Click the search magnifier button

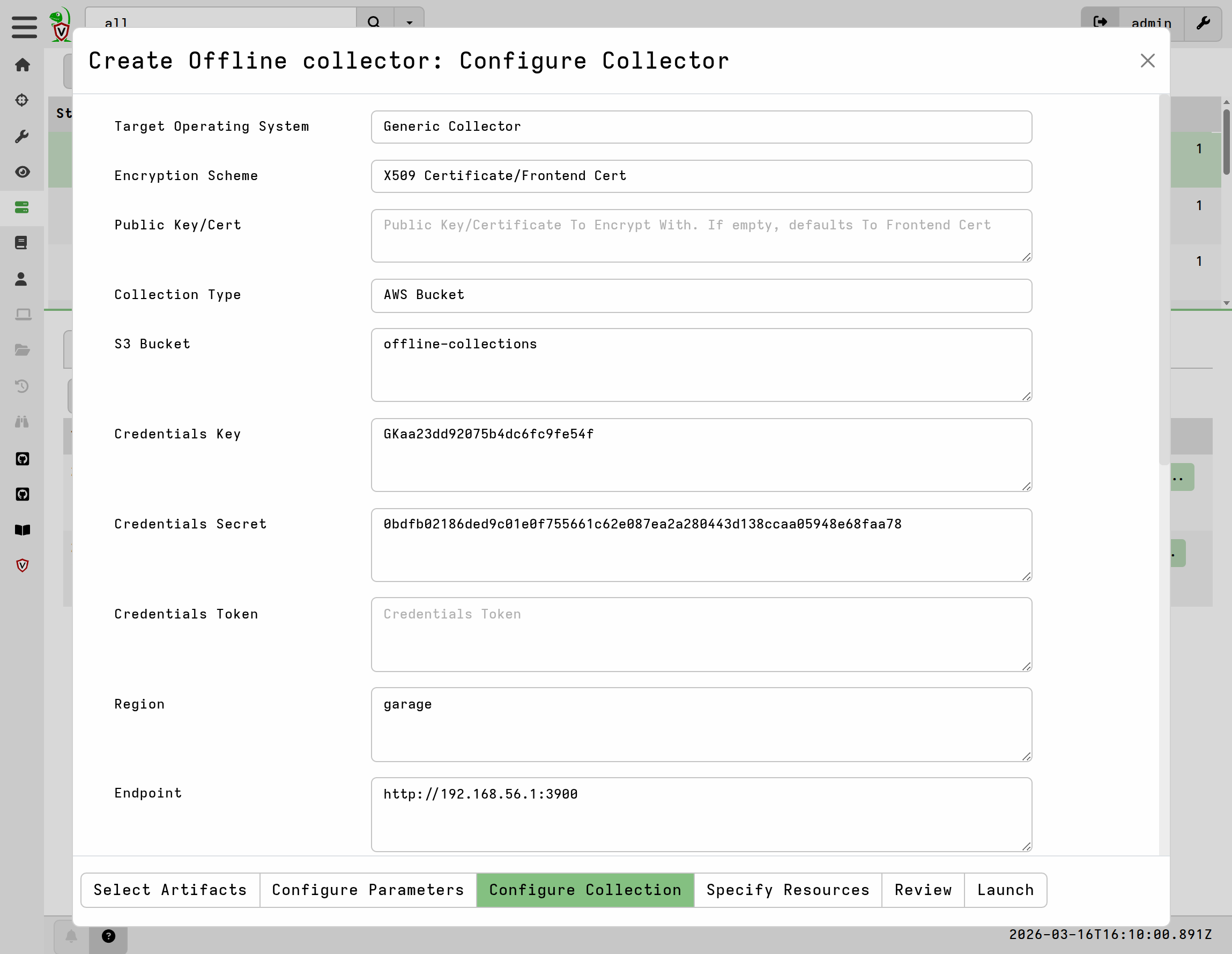pyautogui.click(x=375, y=23)
